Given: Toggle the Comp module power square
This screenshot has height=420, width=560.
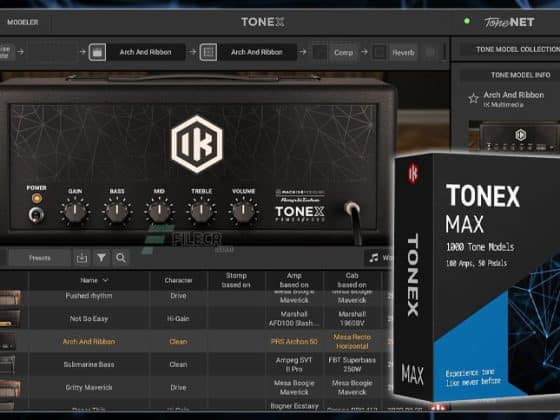Looking at the screenshot, I should click(320, 52).
